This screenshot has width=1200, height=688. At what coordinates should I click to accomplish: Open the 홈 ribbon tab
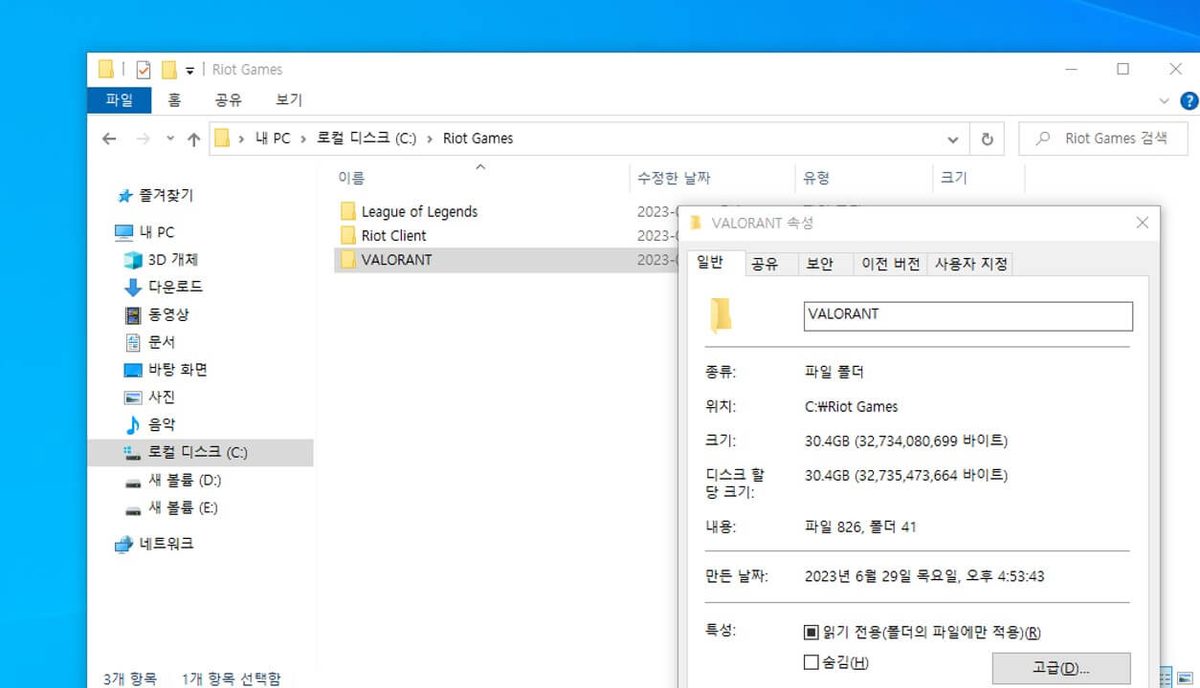click(x=174, y=100)
